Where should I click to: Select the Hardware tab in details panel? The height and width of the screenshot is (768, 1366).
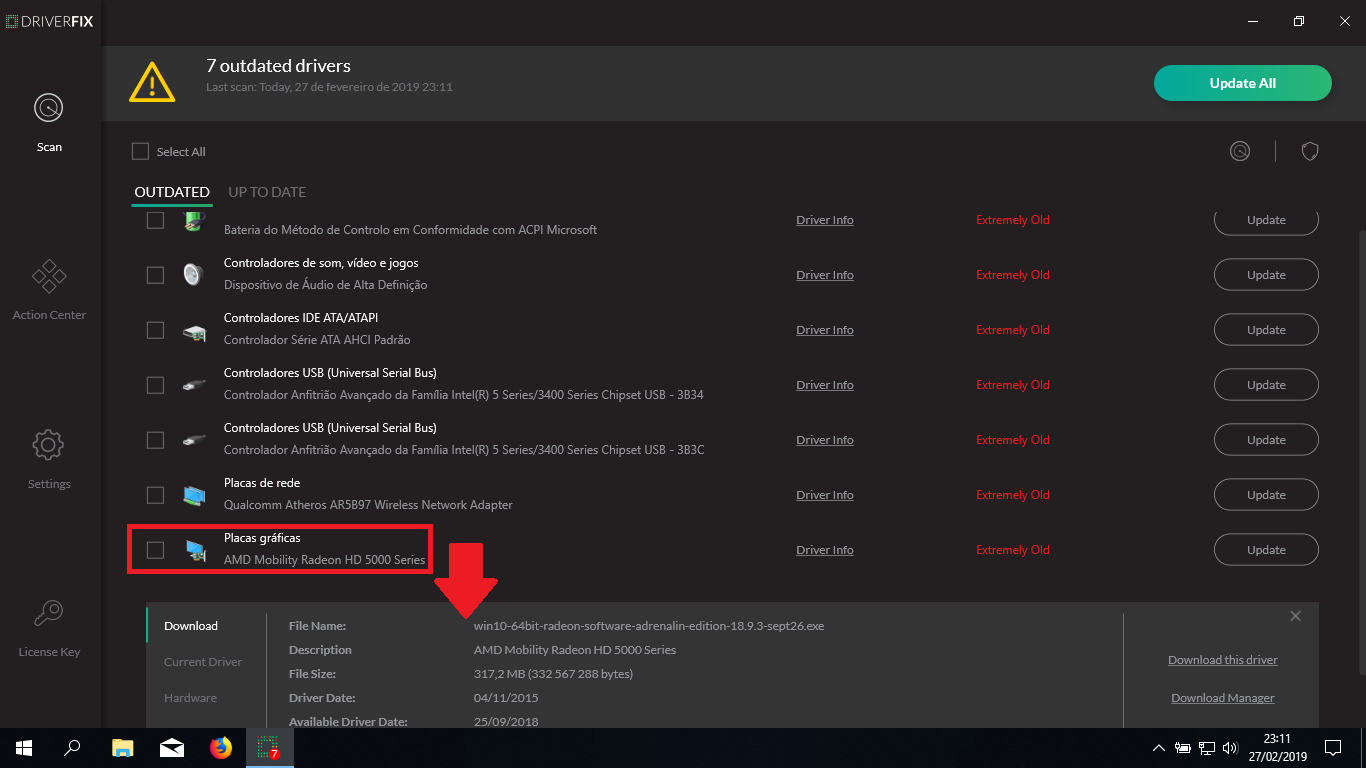coord(190,698)
